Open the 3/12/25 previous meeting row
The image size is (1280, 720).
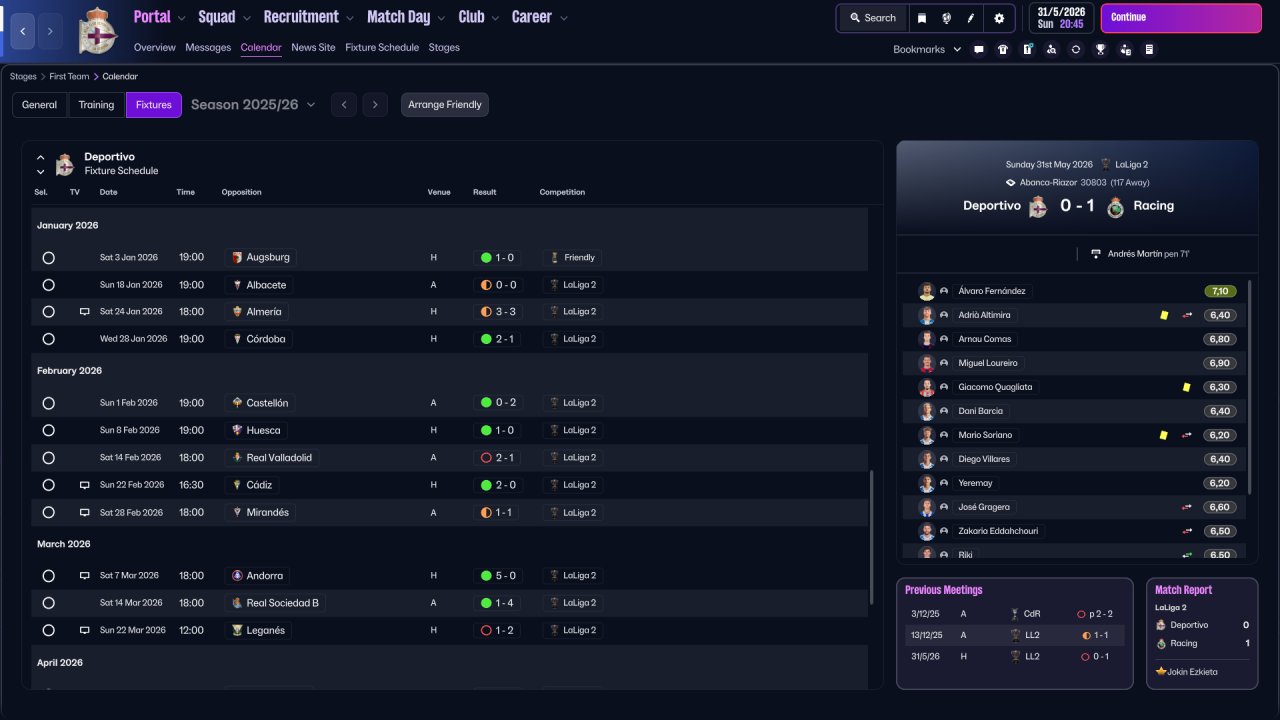point(1014,614)
